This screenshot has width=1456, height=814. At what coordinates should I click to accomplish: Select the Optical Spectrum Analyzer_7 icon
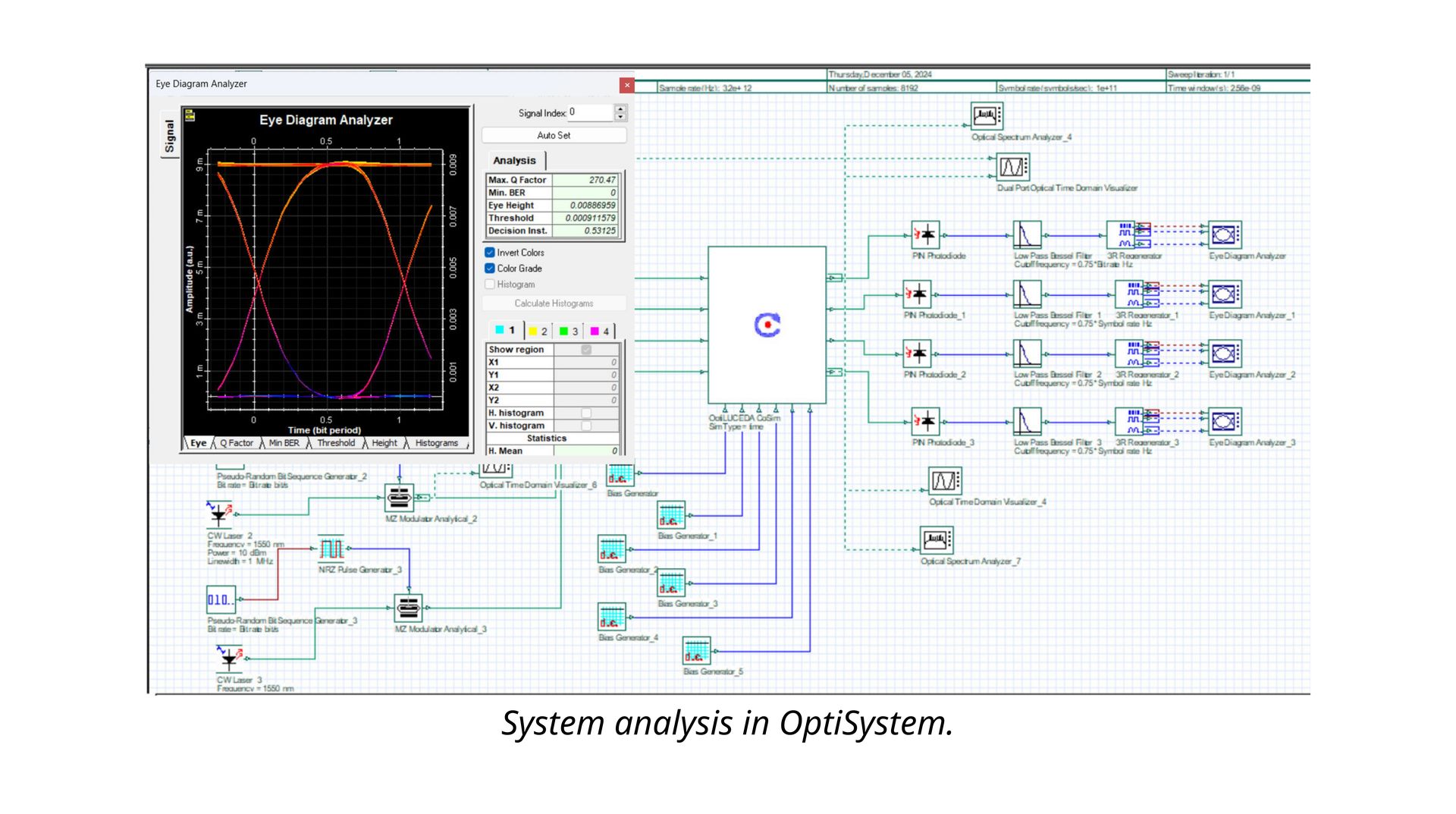coord(936,540)
